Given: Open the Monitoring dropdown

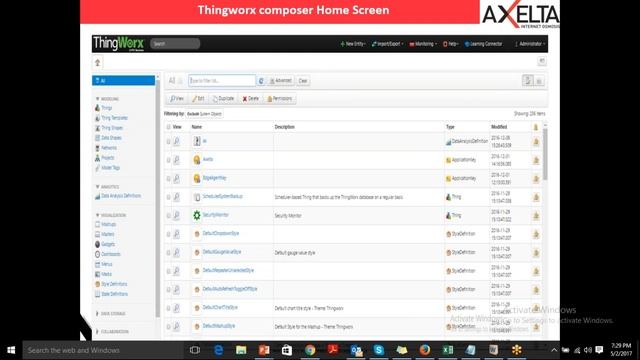Looking at the screenshot, I should point(423,44).
